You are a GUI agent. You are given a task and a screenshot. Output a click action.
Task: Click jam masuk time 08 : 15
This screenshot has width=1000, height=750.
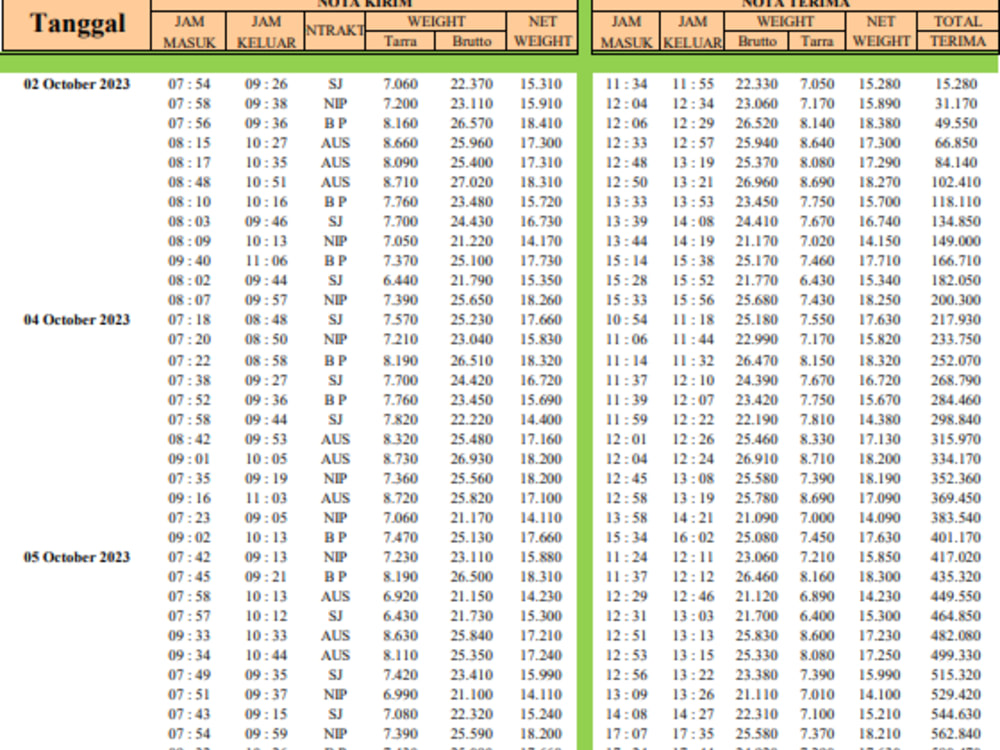[189, 143]
